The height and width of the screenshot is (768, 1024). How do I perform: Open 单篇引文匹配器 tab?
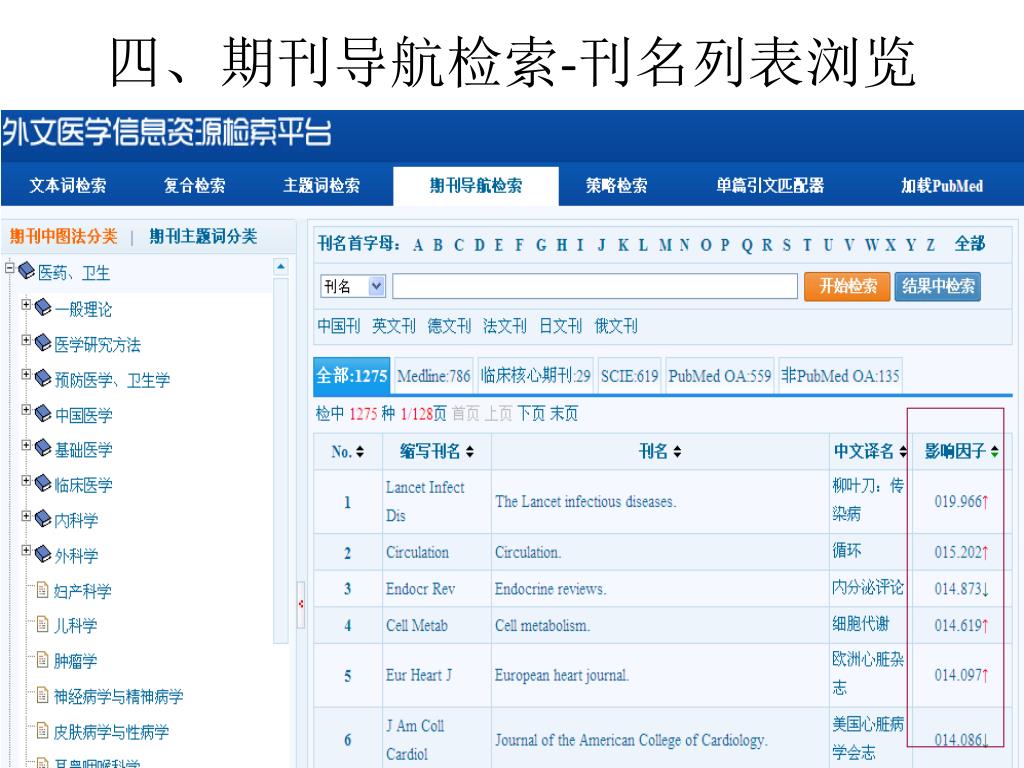[770, 185]
